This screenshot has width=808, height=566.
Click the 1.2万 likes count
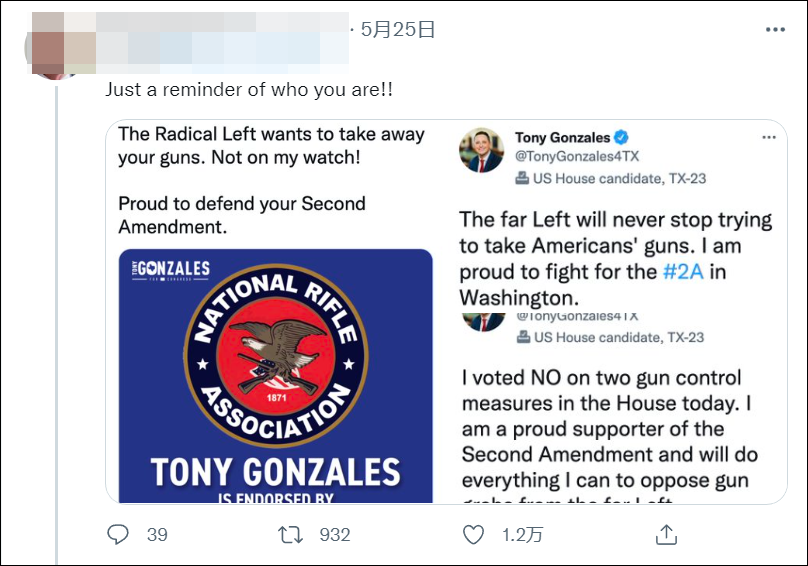point(520,535)
